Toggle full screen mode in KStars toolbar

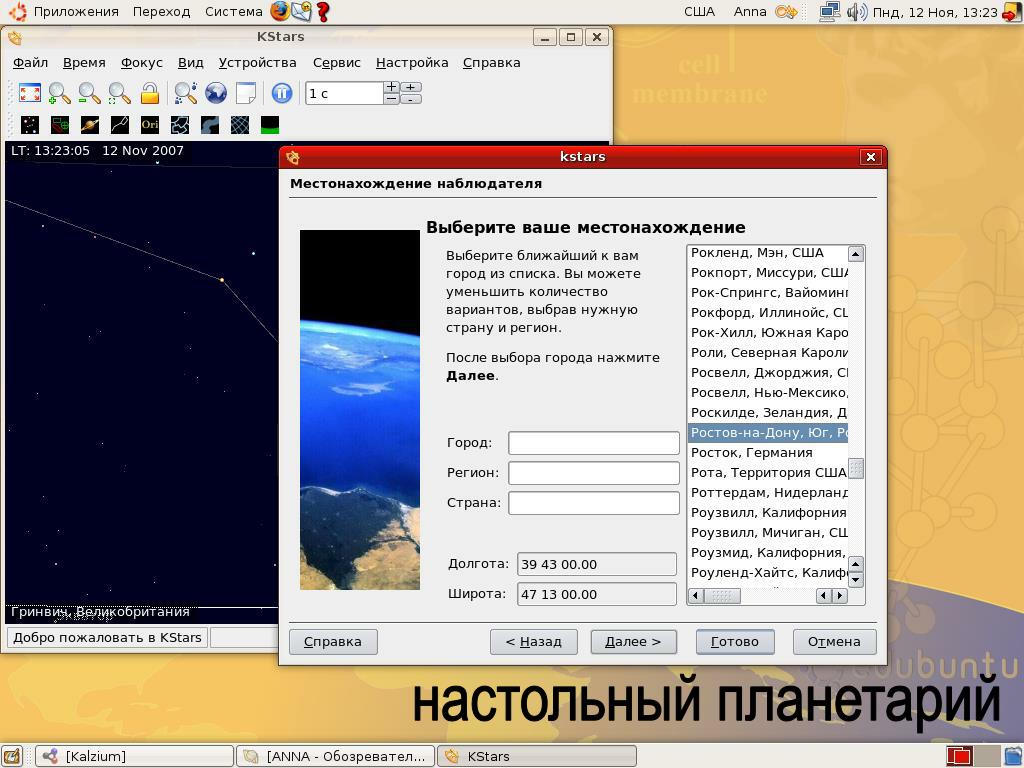pos(29,93)
